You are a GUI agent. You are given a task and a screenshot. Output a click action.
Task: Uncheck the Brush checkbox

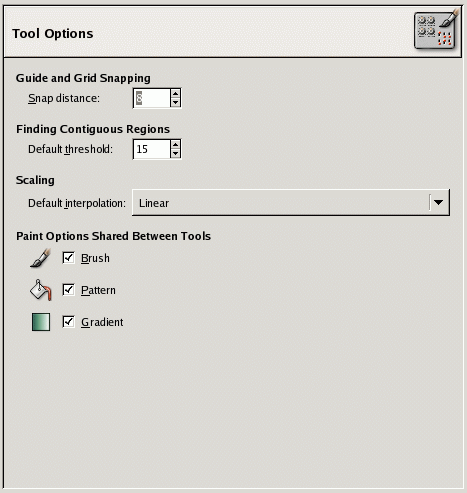point(68,258)
